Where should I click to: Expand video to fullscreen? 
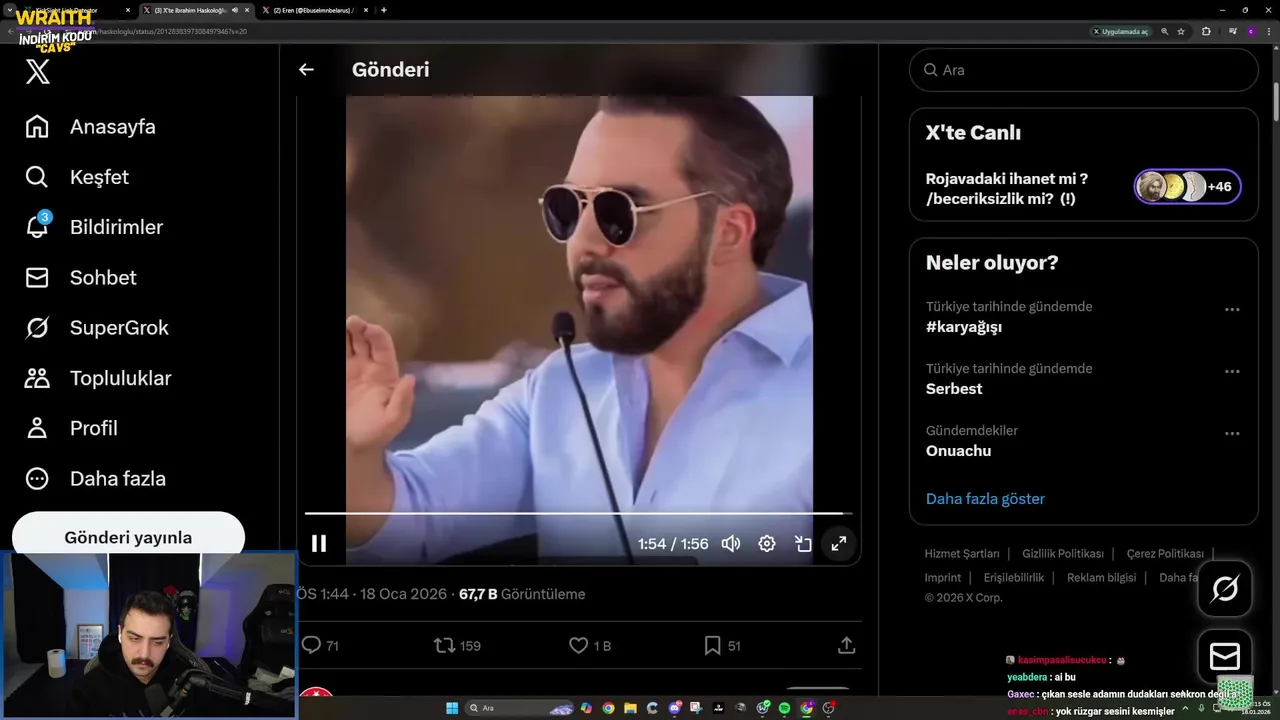pyautogui.click(x=839, y=543)
